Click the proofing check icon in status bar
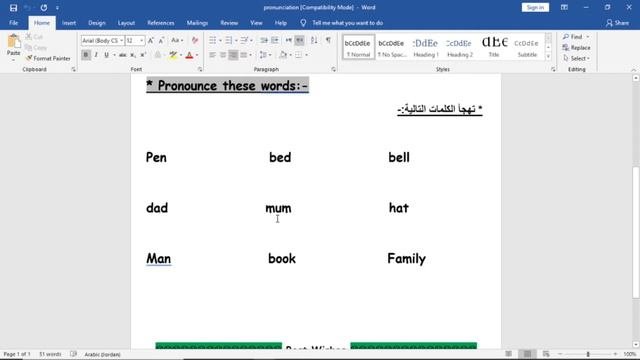640x360 pixels. pyautogui.click(x=73, y=354)
